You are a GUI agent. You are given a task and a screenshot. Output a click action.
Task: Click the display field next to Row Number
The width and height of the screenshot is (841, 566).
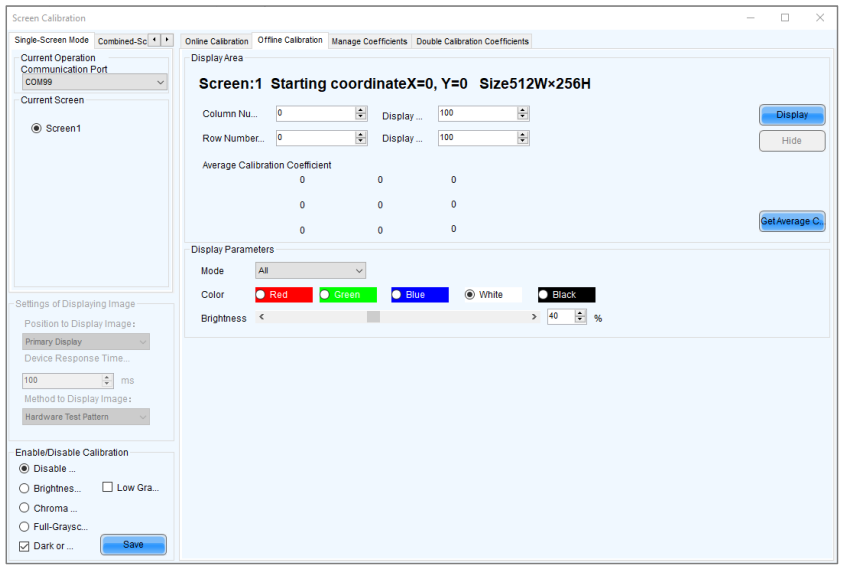477,138
